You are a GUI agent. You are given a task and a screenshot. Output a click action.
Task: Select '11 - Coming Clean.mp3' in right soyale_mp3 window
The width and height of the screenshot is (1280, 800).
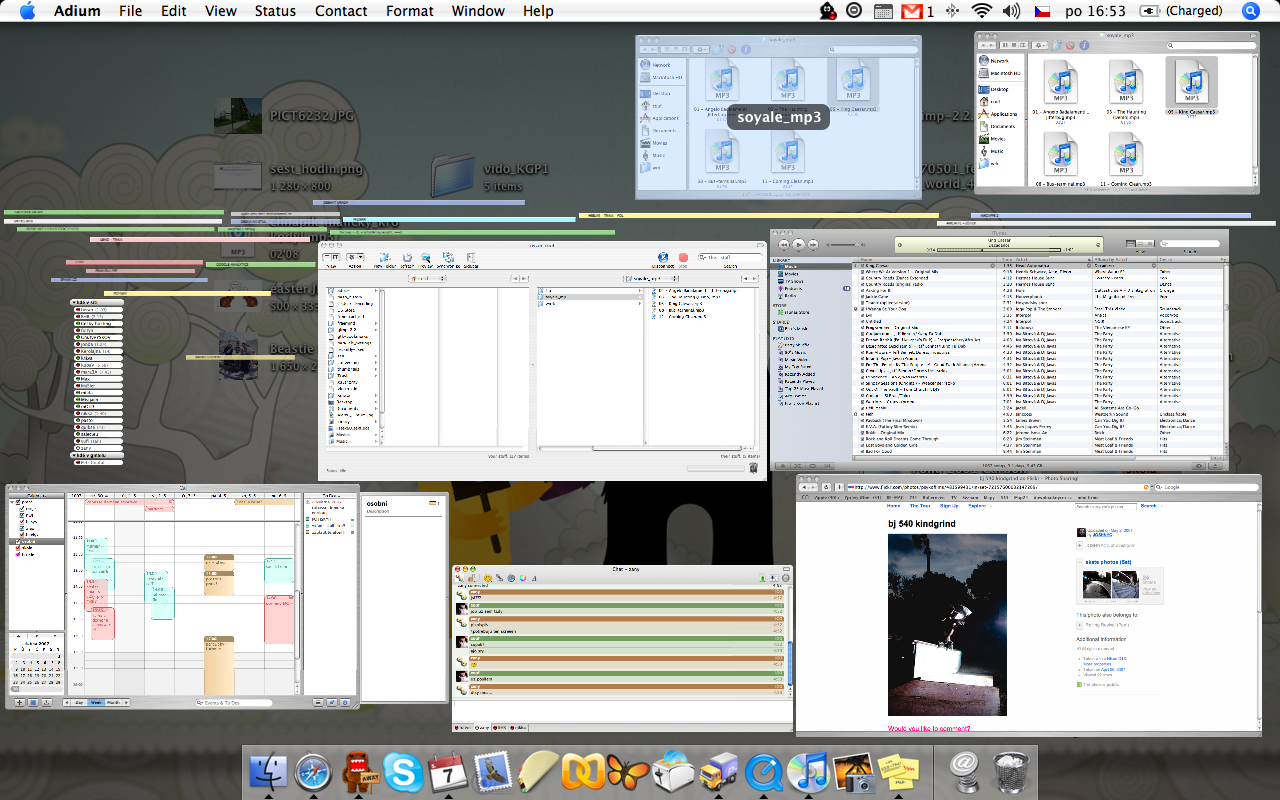point(1126,159)
